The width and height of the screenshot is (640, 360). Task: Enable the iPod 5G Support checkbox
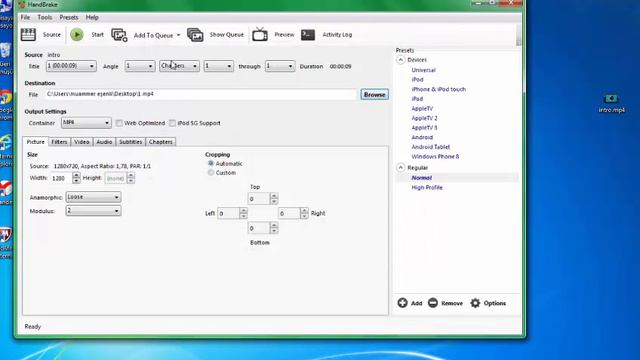(x=173, y=123)
